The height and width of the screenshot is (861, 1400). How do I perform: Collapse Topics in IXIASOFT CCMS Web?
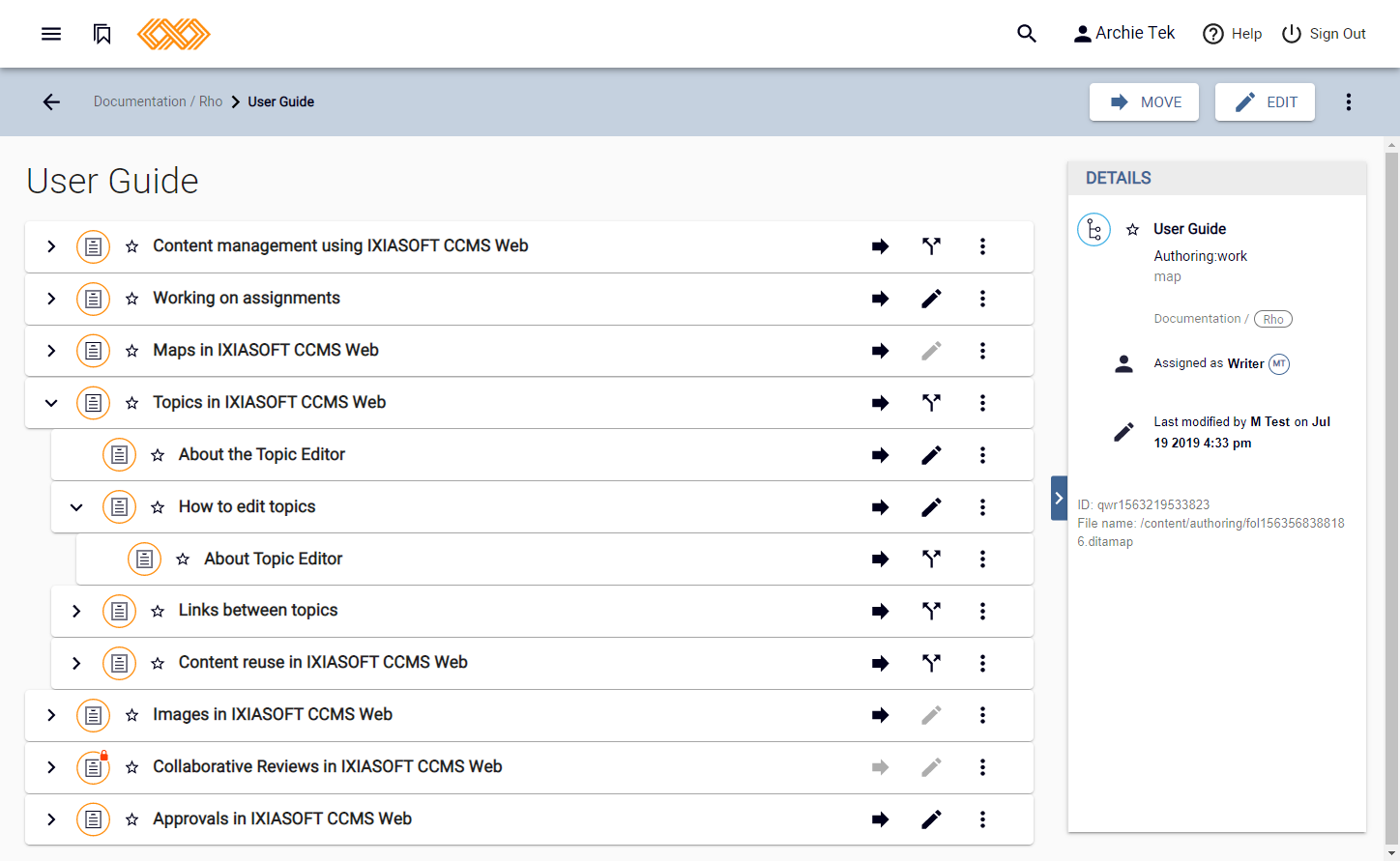[x=51, y=403]
